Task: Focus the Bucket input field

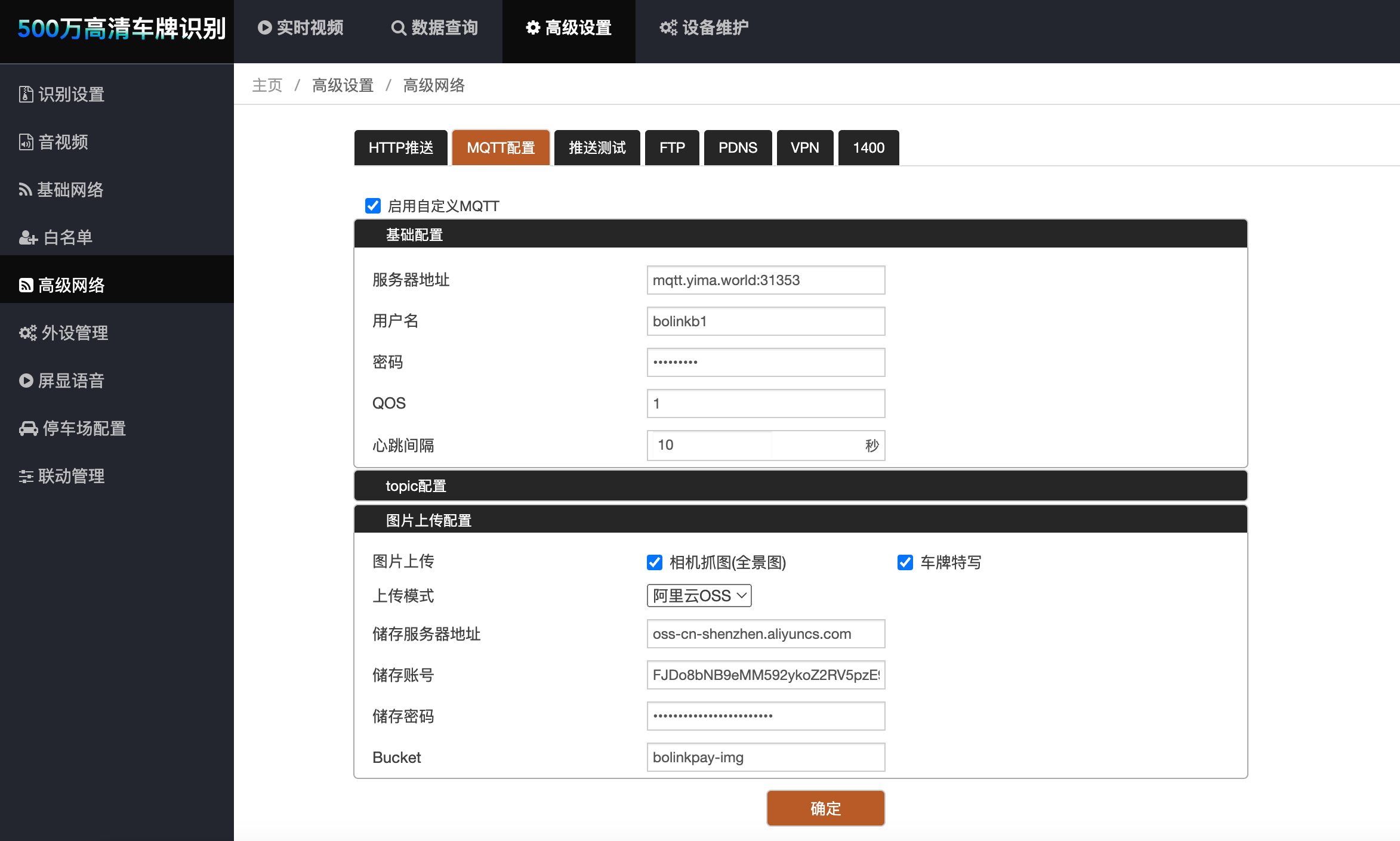Action: (x=766, y=757)
